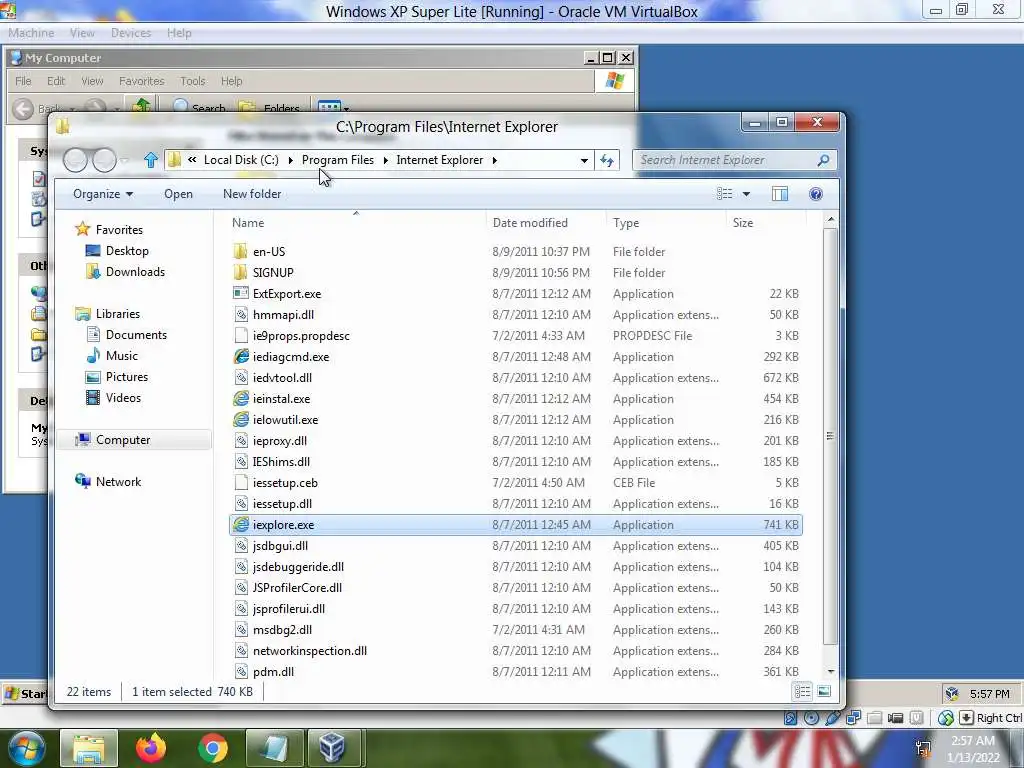
Task: Select the en-US folder icon
Action: click(x=241, y=251)
